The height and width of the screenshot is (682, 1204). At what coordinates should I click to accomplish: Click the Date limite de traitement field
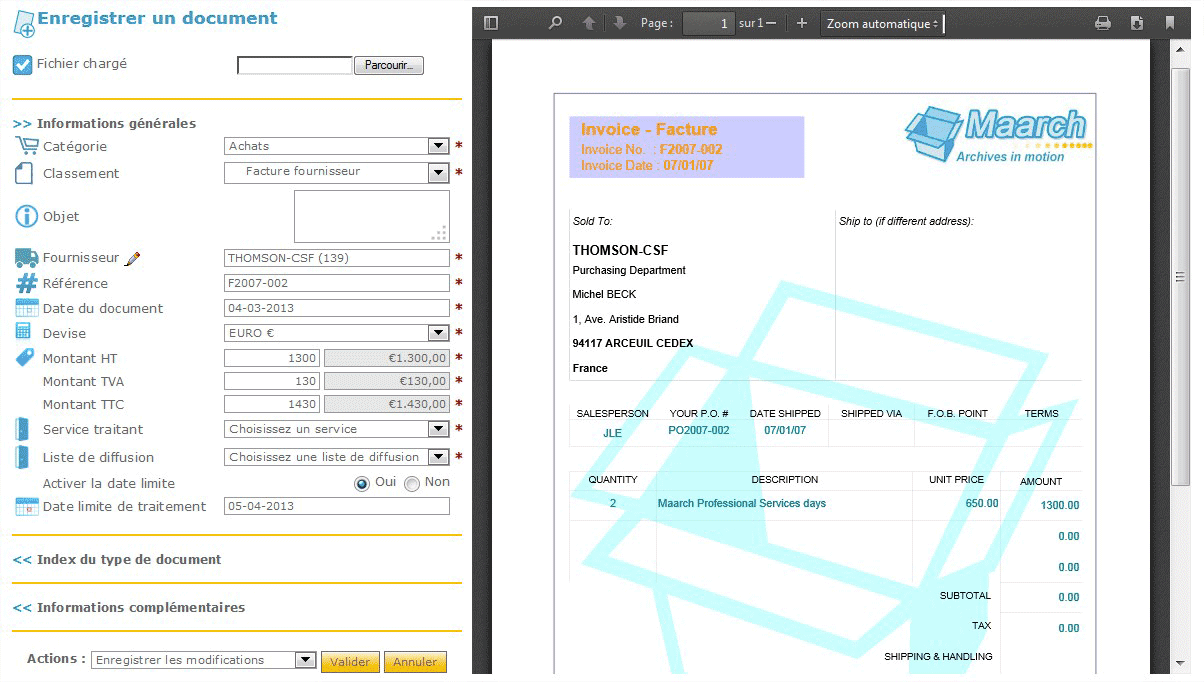tap(337, 506)
